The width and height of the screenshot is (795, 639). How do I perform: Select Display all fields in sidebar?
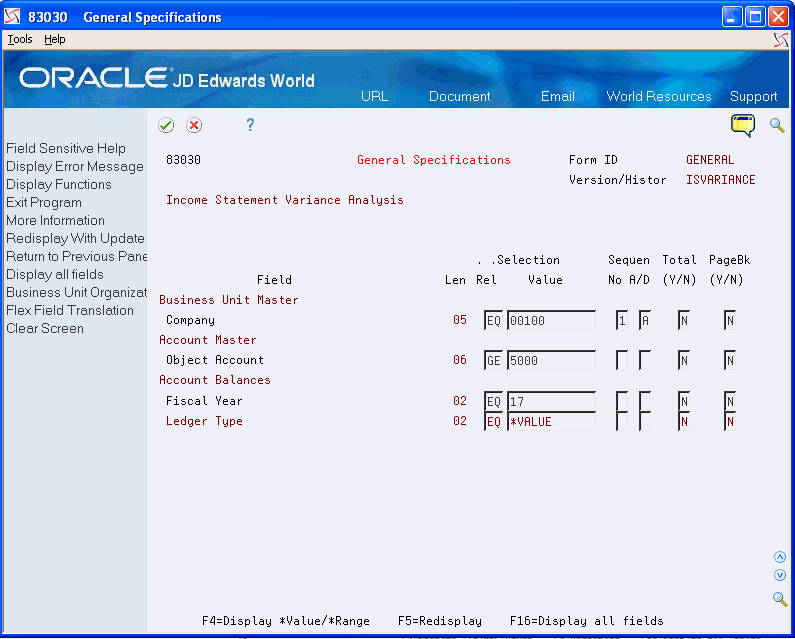pos(55,274)
